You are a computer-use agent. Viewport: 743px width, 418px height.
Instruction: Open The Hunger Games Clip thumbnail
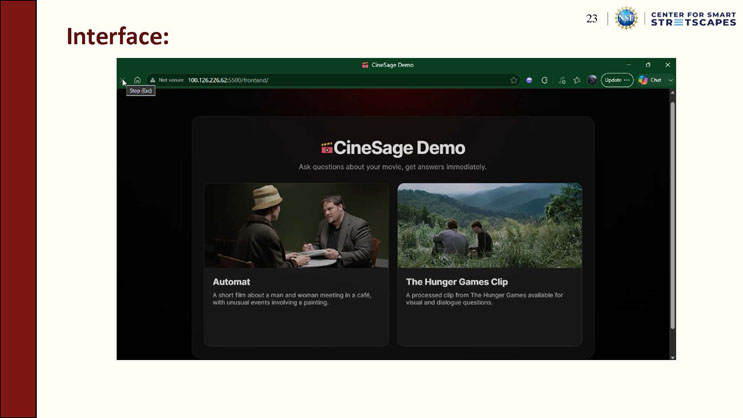(x=489, y=226)
